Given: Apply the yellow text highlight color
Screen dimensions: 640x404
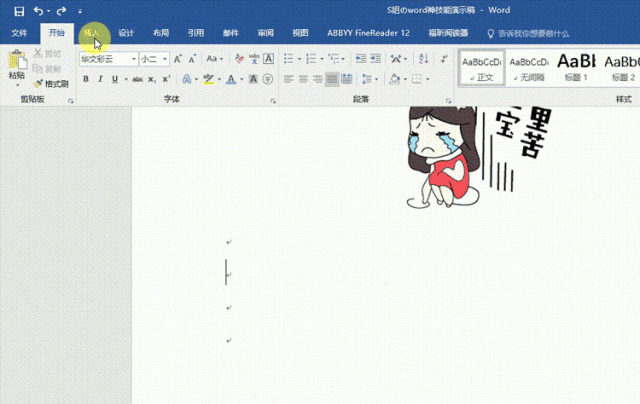Looking at the screenshot, I should pyautogui.click(x=209, y=79).
